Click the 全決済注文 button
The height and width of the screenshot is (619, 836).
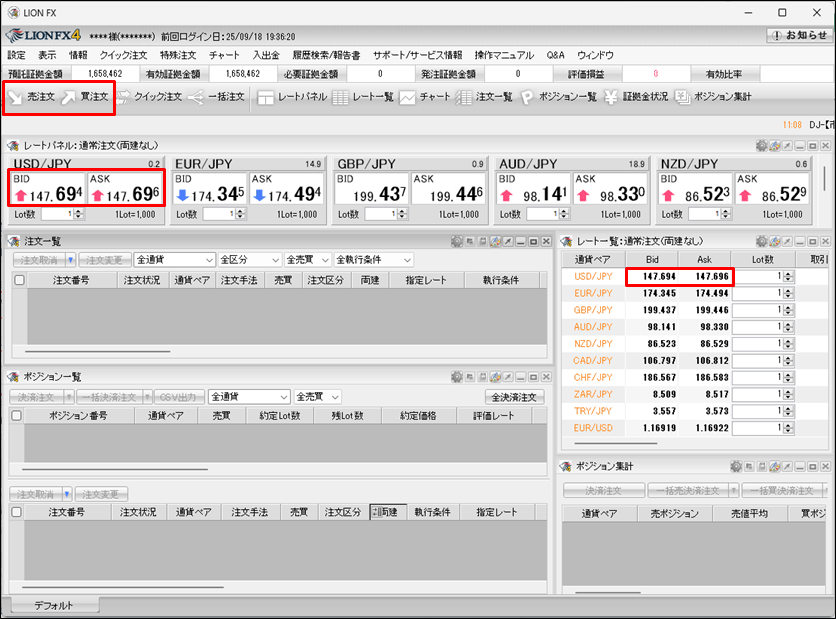[x=515, y=397]
